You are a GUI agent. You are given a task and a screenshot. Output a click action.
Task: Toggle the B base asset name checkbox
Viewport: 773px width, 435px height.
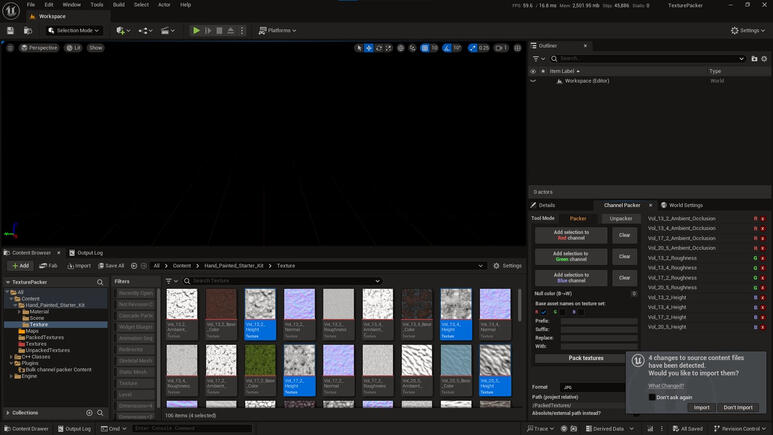pyautogui.click(x=581, y=312)
